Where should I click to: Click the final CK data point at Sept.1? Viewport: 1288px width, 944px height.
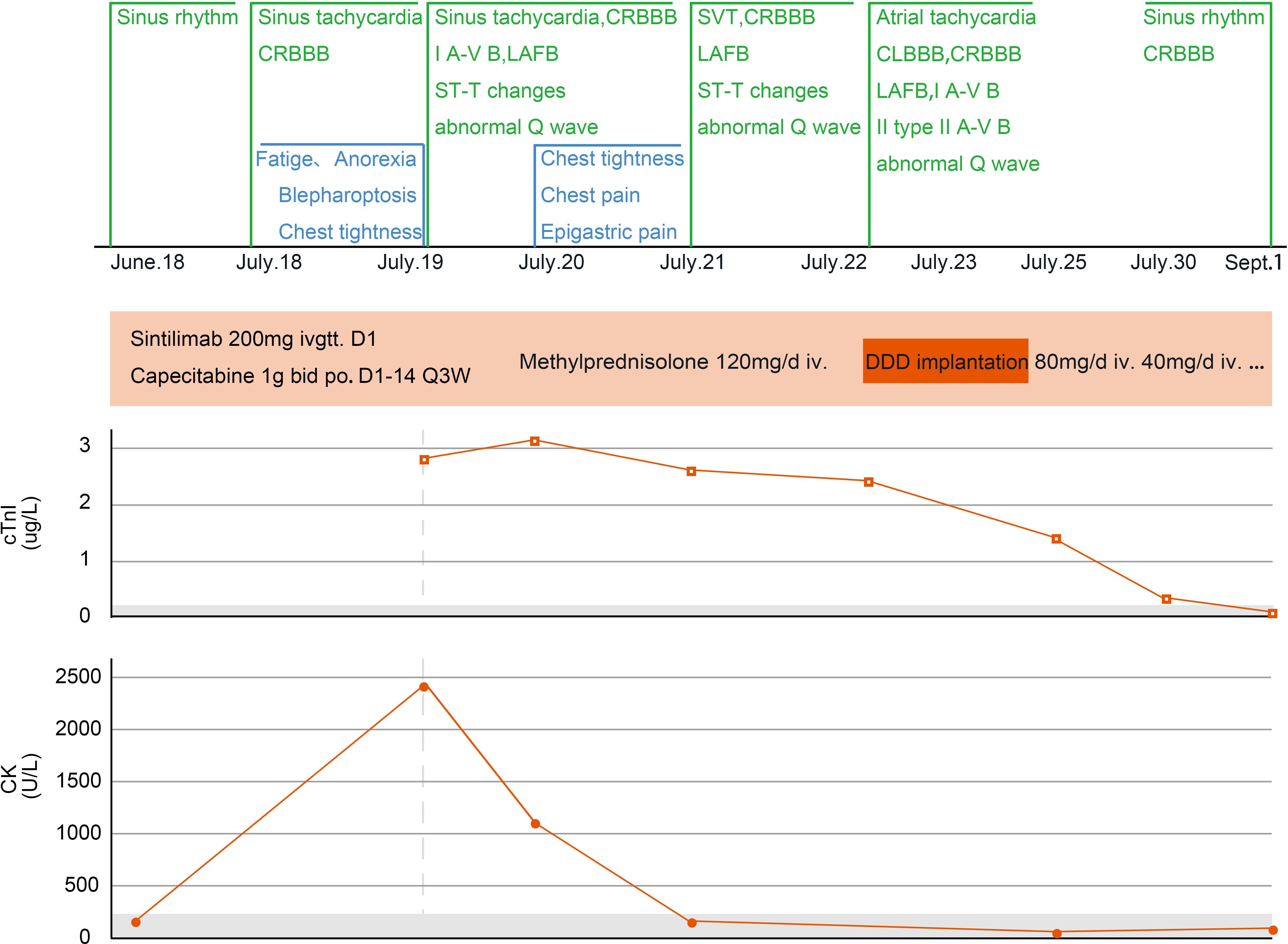point(1273,930)
